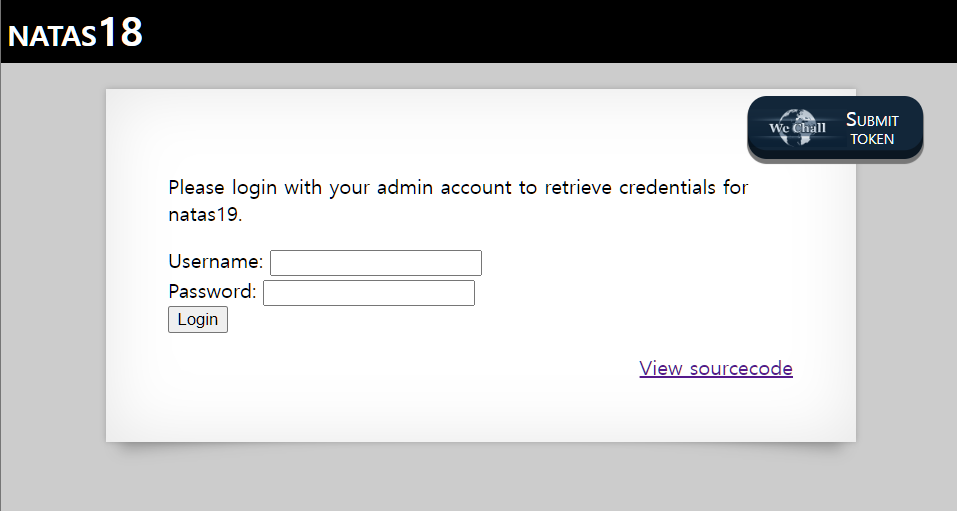This screenshot has height=511, width=957.
Task: Focus the Username input field
Action: (376, 263)
